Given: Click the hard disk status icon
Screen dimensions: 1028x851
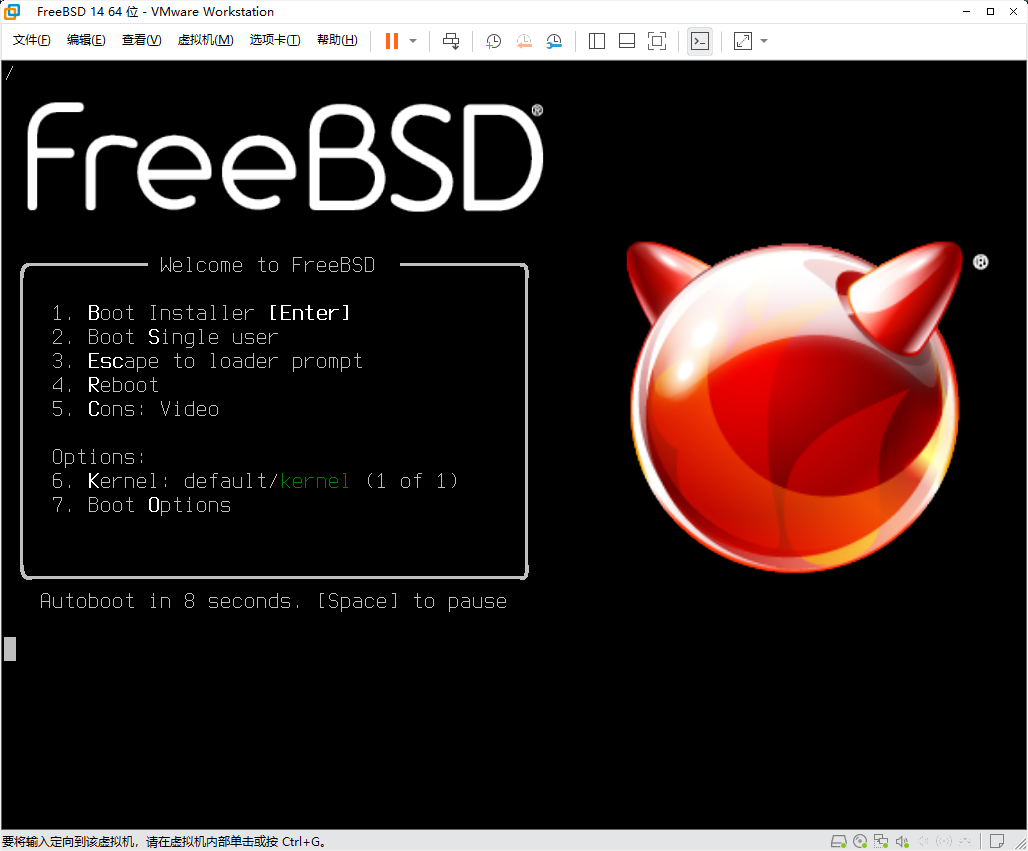Looking at the screenshot, I should [839, 841].
